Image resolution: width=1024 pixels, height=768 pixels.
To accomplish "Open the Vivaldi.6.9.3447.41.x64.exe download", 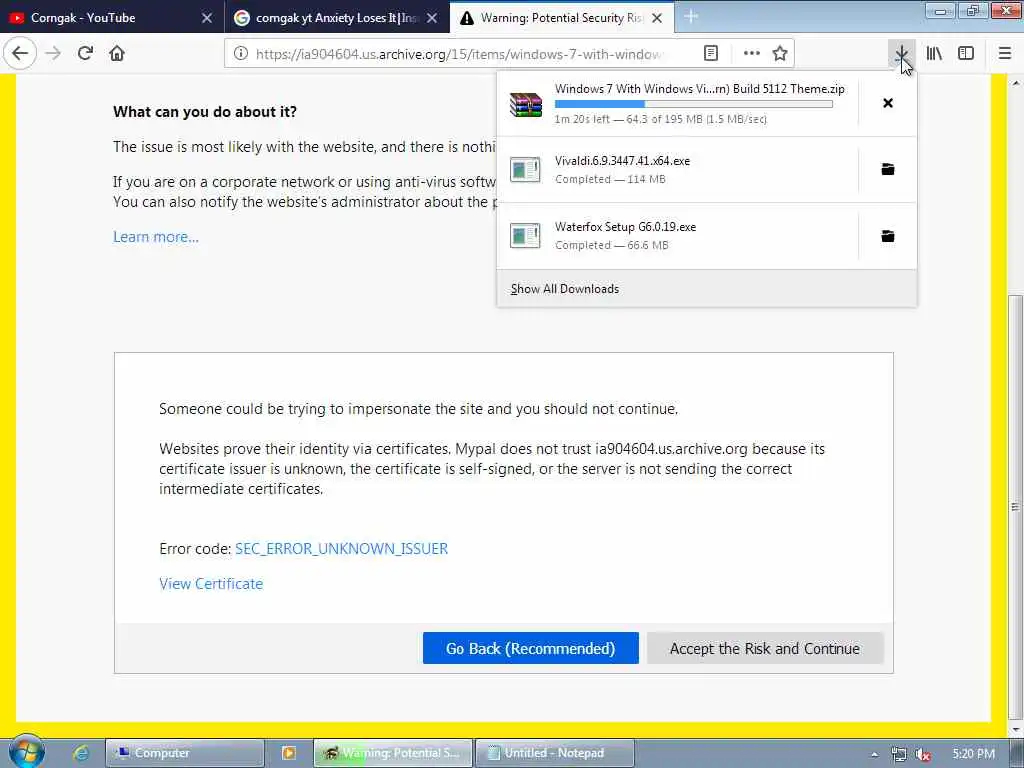I will point(677,170).
